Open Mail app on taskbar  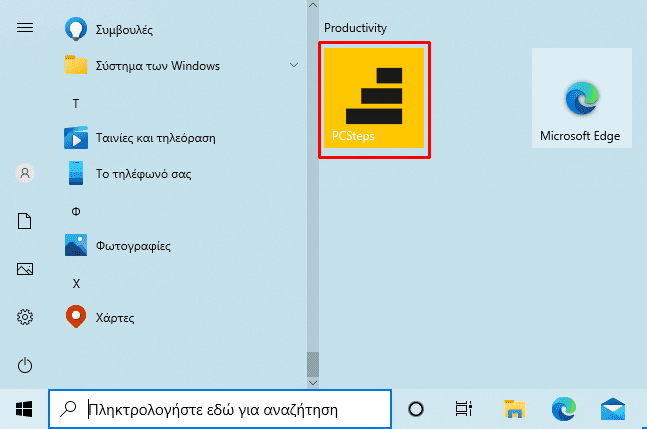(613, 409)
